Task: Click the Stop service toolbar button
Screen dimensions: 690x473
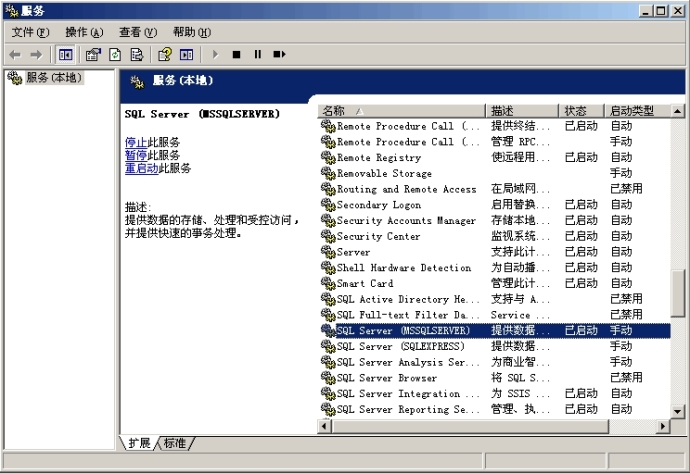Action: pyautogui.click(x=236, y=55)
